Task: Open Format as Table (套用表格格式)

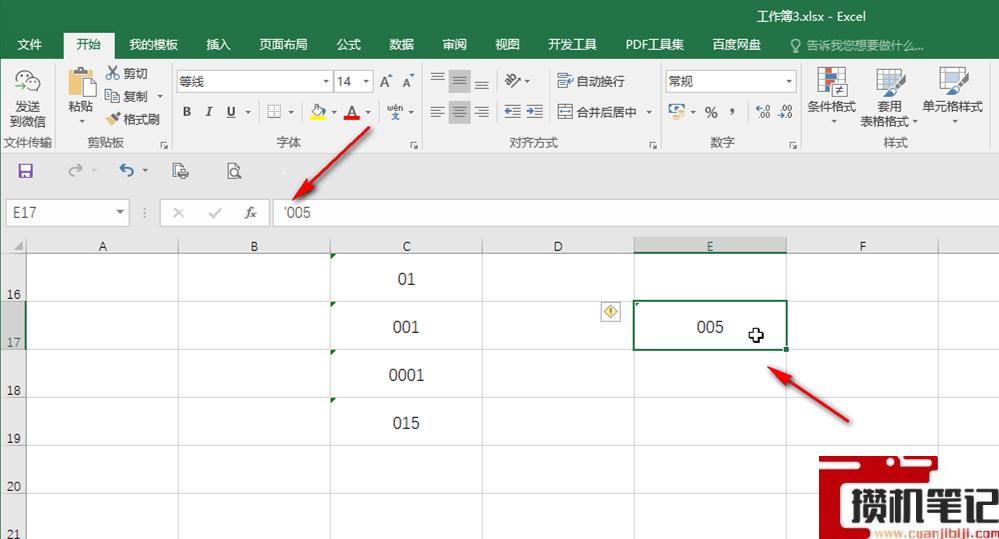Action: [889, 97]
